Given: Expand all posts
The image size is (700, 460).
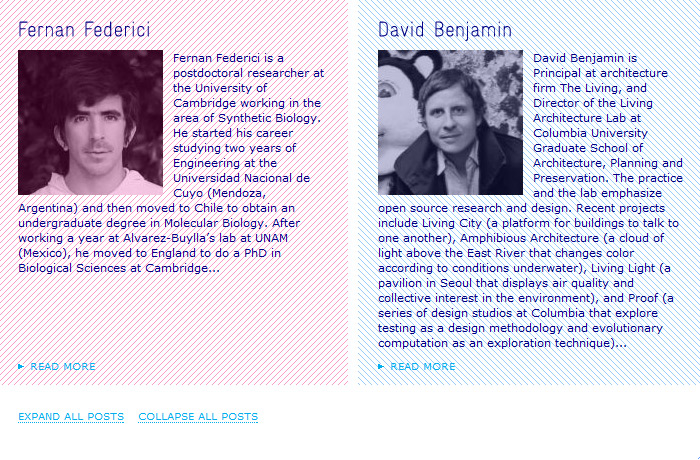Looking at the screenshot, I should tap(71, 417).
